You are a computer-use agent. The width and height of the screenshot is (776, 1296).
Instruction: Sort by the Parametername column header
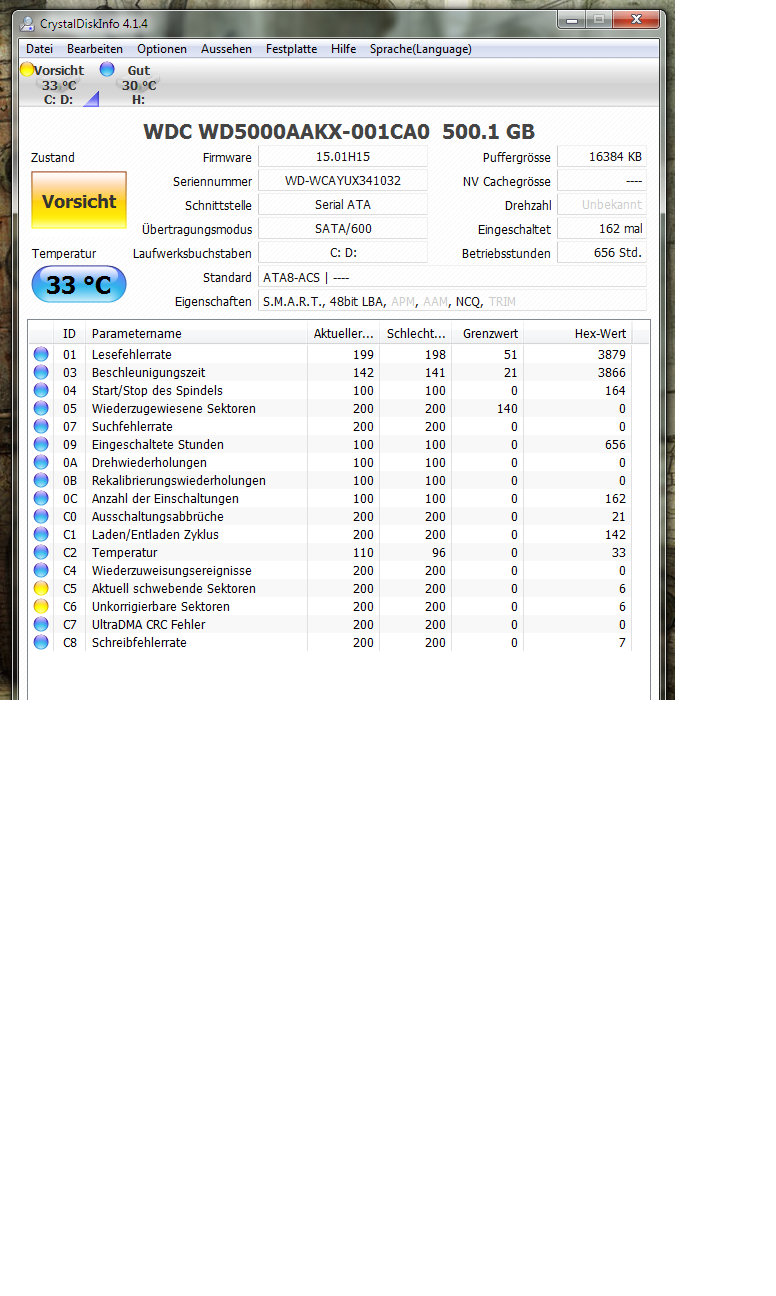196,334
